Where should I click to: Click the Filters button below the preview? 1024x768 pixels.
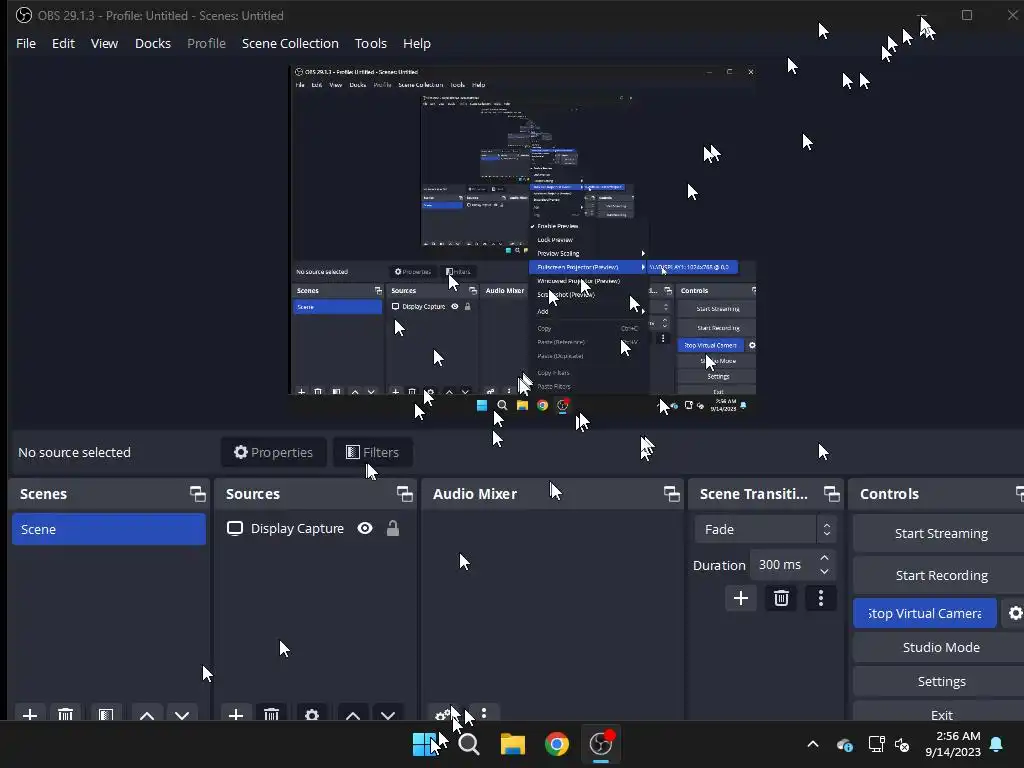coord(372,452)
